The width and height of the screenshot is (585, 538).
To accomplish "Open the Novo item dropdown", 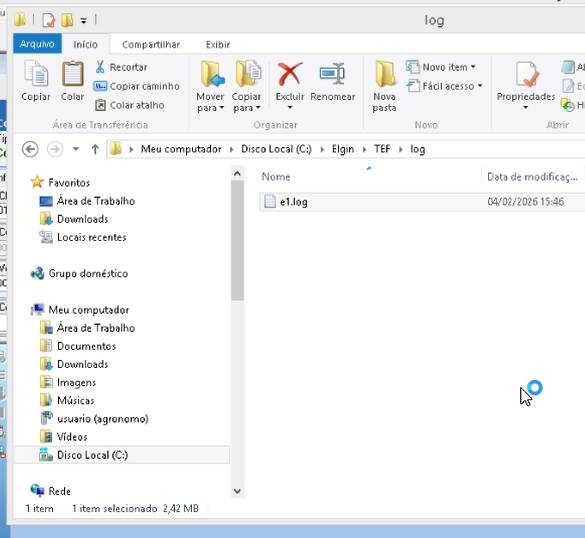I will coord(441,67).
